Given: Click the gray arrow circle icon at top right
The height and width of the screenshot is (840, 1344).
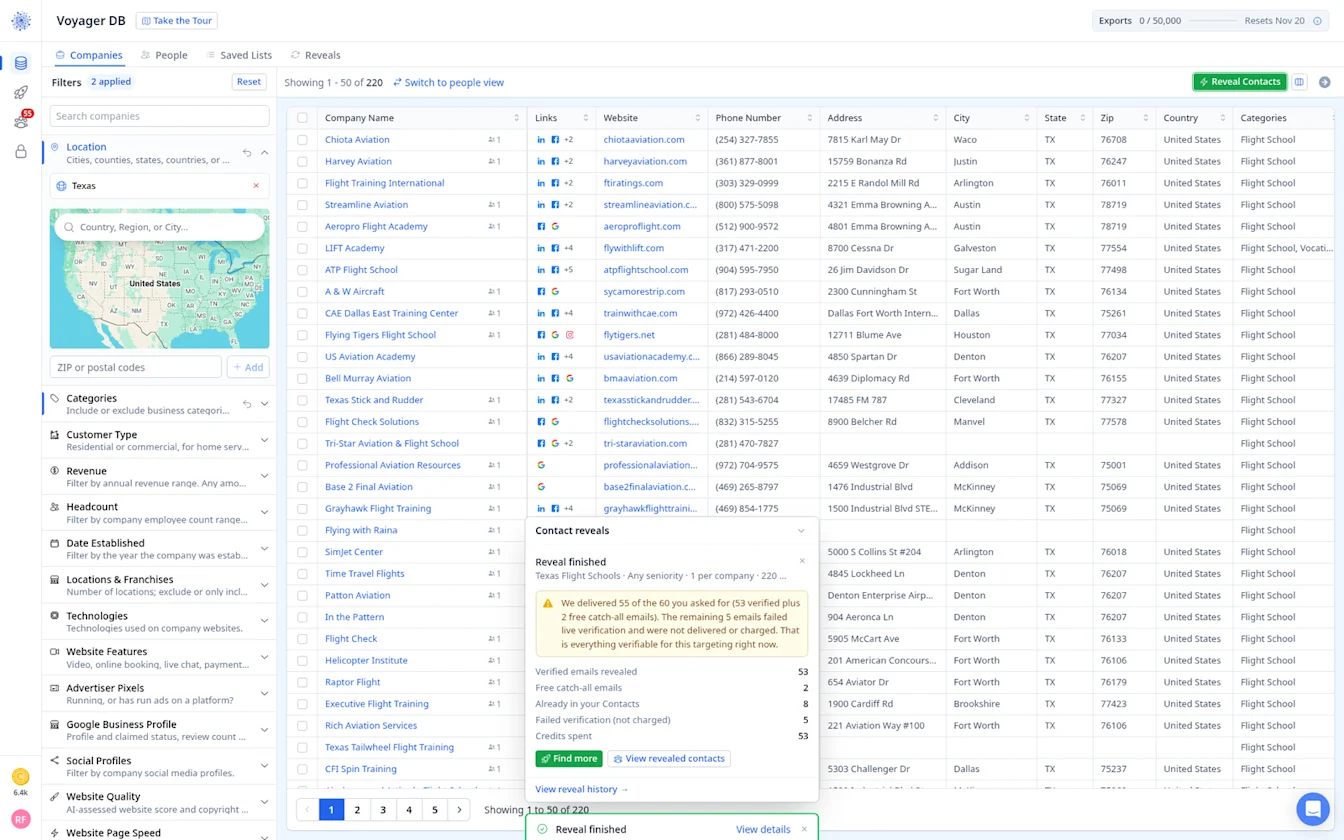Looking at the screenshot, I should click(1325, 82).
